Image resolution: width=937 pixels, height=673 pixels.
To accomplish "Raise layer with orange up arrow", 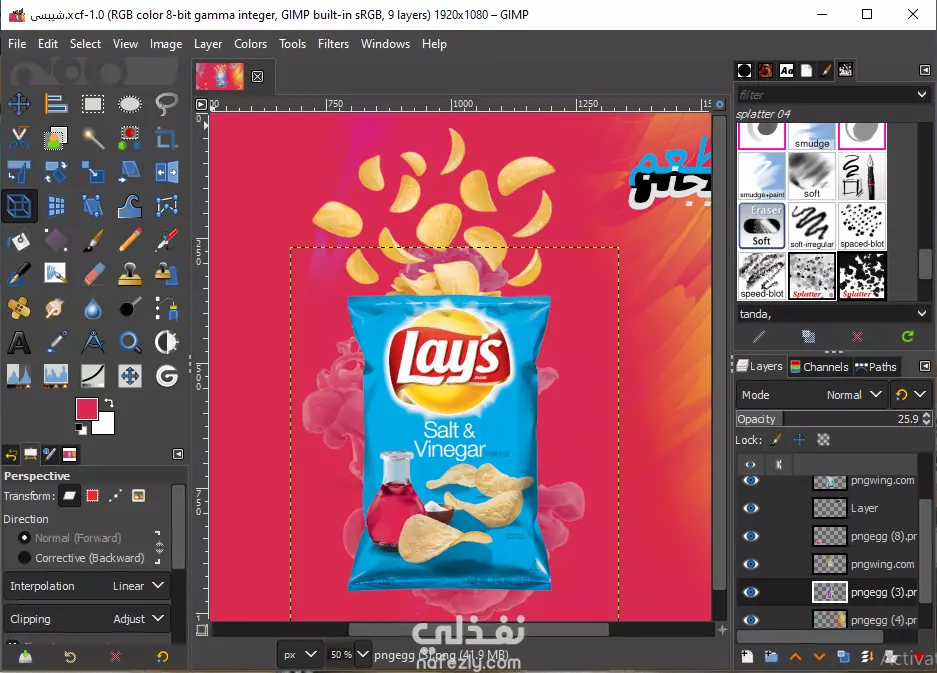I will [795, 657].
